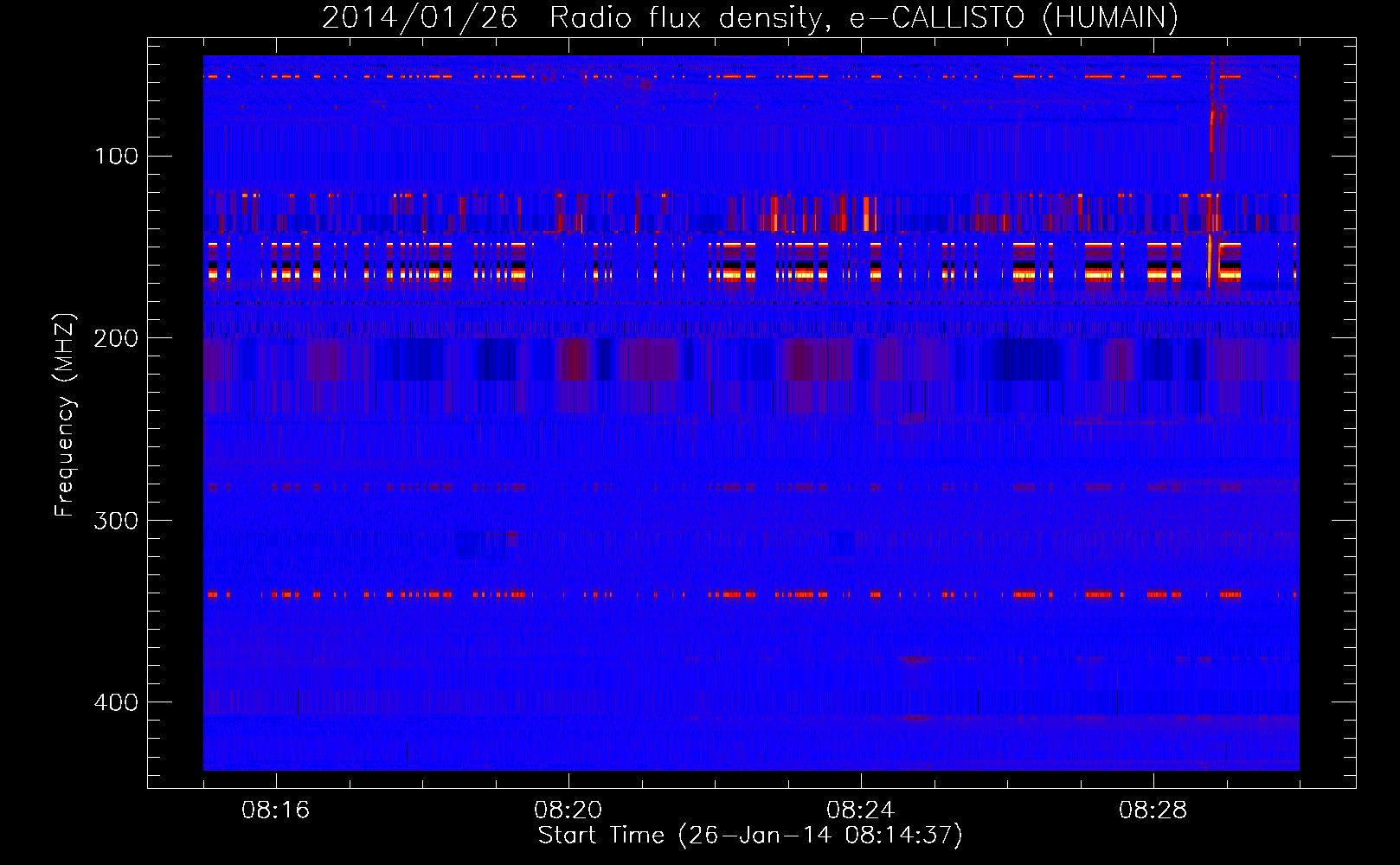The image size is (1400, 865).
Task: Click the '08:20' time tick label
Action: [x=568, y=810]
